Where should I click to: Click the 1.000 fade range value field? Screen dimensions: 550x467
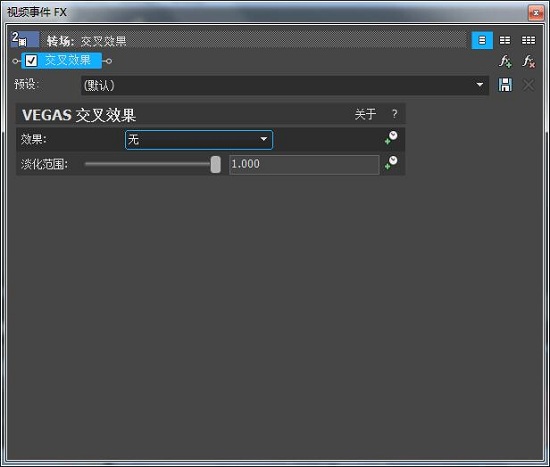point(304,164)
